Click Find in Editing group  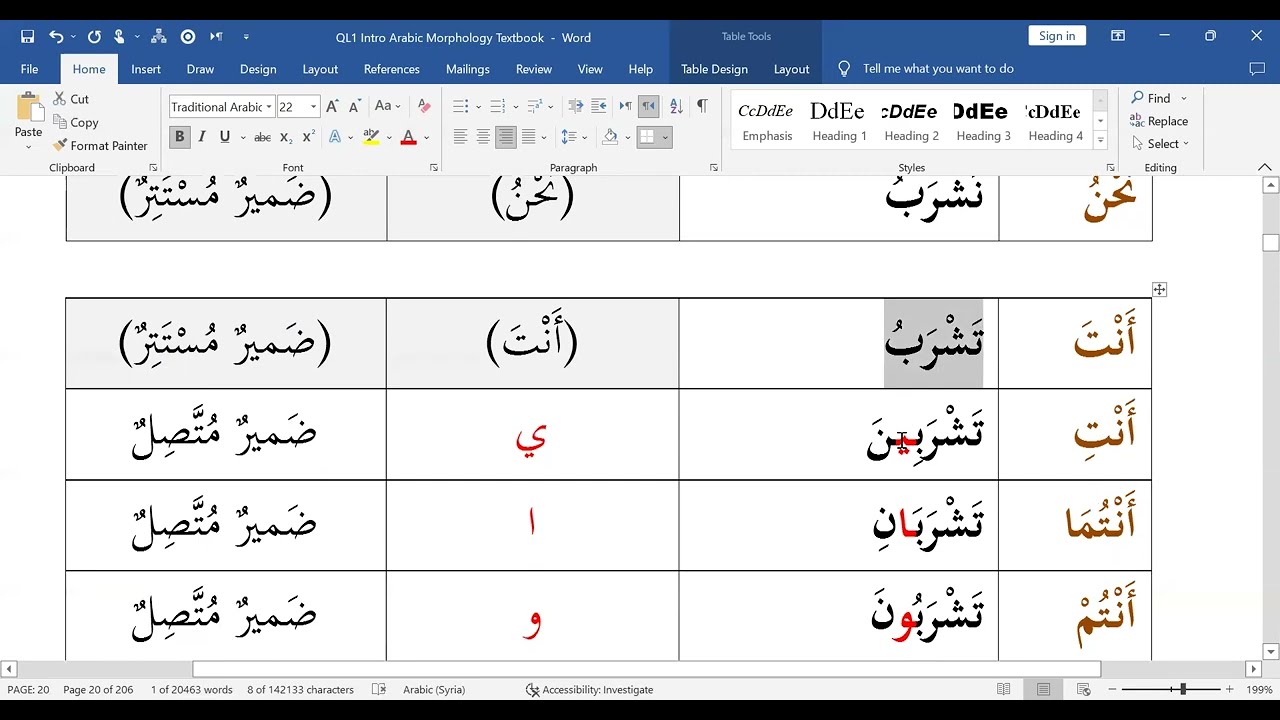point(1158,98)
